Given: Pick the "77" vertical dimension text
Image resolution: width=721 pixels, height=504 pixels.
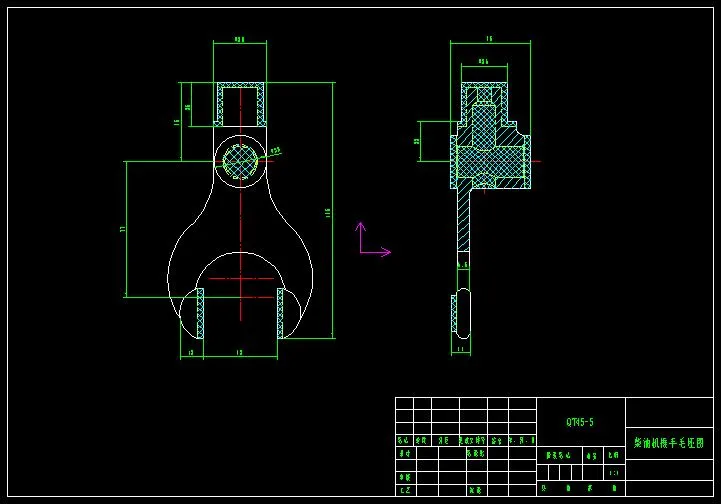Looking at the screenshot, I should (x=122, y=229).
